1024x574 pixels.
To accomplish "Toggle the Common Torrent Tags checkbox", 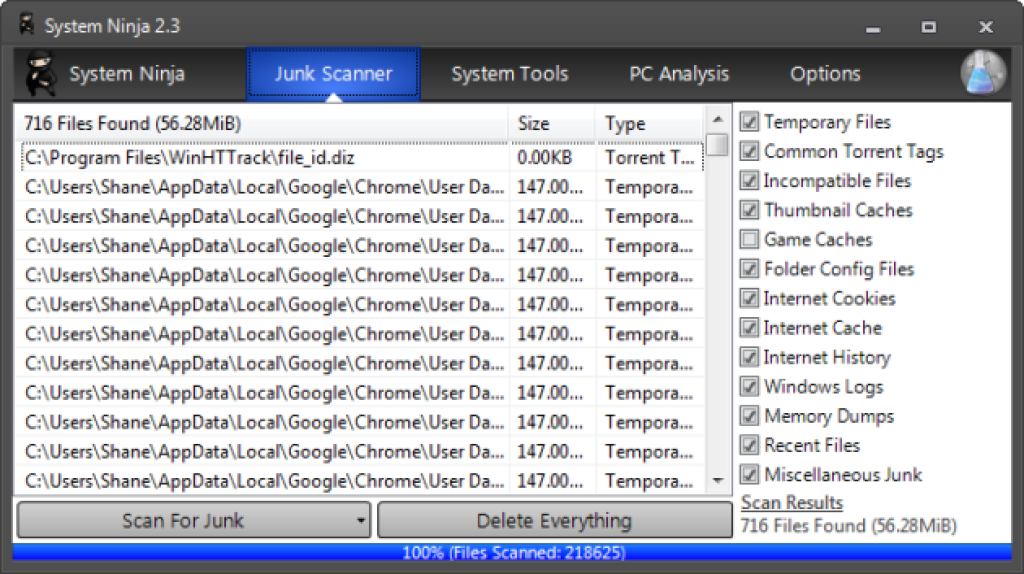I will coord(749,151).
